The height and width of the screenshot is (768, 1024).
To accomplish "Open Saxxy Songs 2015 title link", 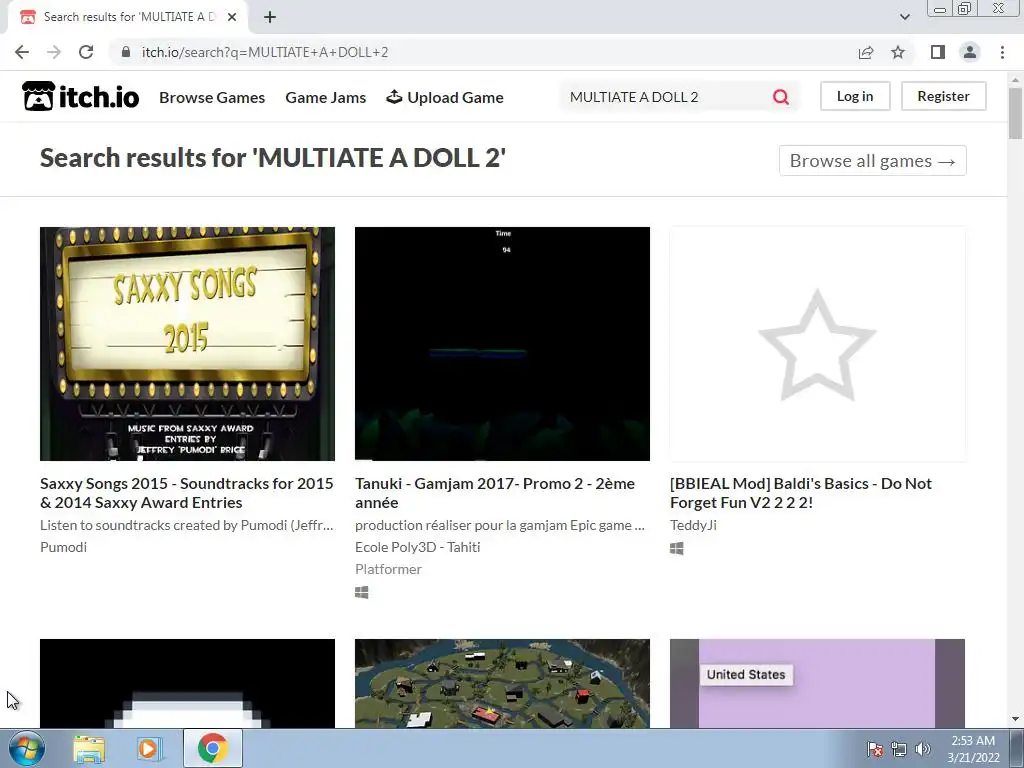I will pyautogui.click(x=187, y=493).
